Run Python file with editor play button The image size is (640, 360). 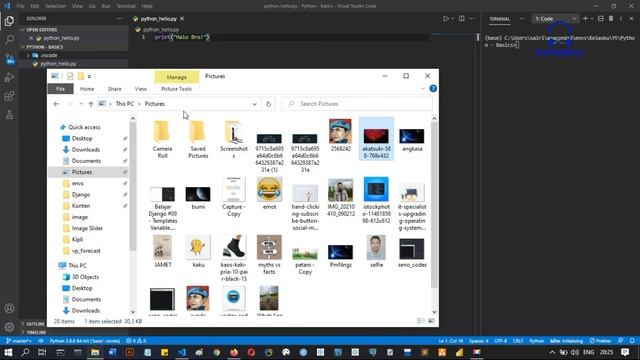(446, 19)
